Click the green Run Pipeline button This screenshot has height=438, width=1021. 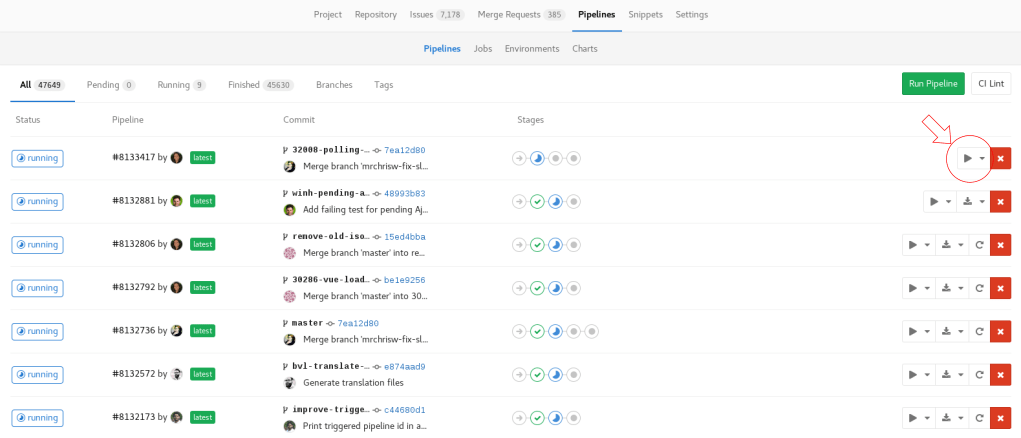933,84
